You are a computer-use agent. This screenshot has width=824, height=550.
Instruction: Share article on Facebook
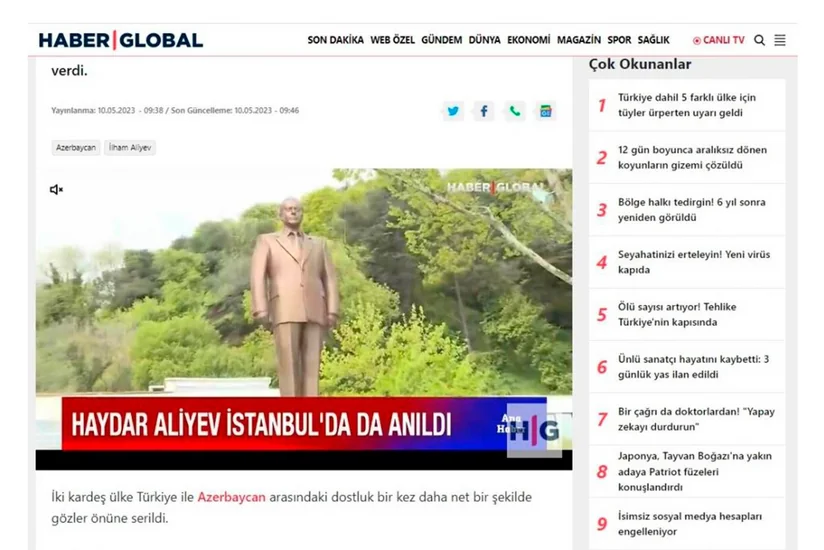click(484, 111)
